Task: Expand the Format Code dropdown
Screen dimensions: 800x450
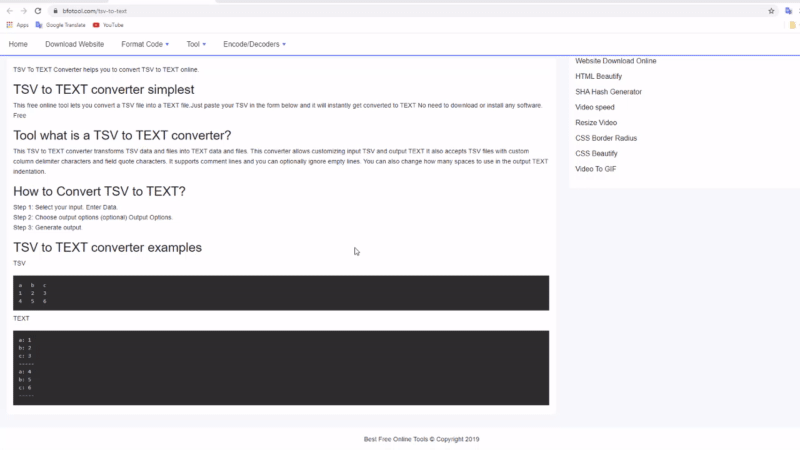Action: tap(145, 44)
